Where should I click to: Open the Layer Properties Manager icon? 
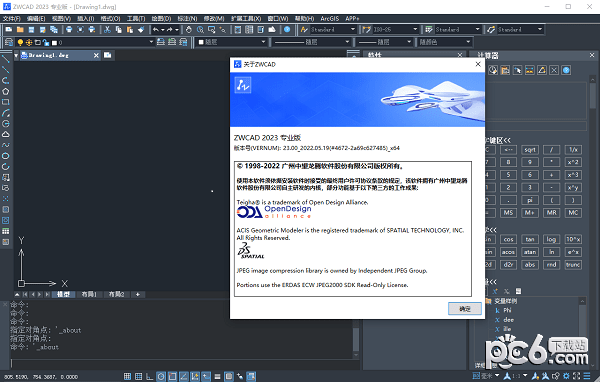(x=8, y=42)
